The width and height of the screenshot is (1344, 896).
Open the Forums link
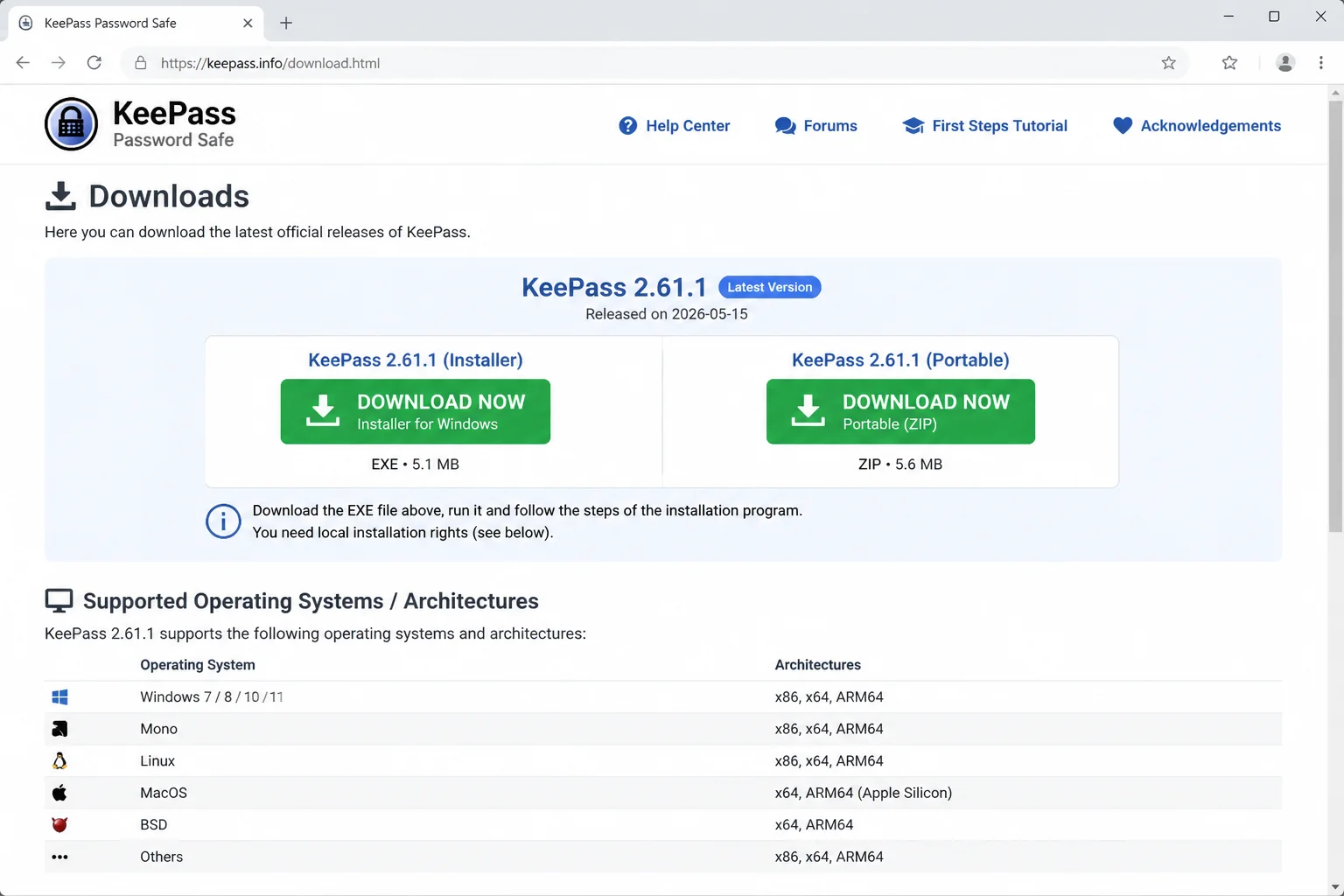[816, 126]
